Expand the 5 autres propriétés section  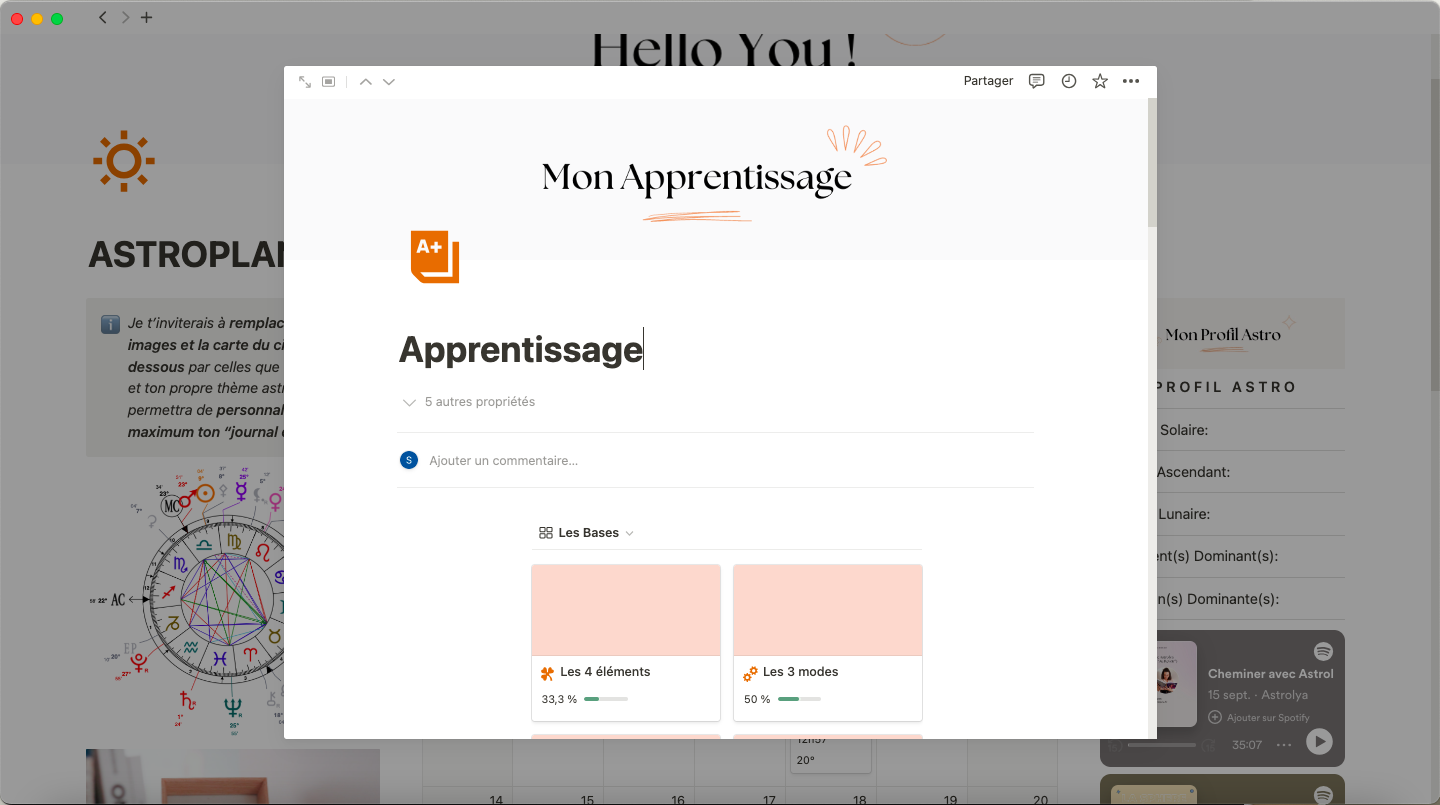tap(470, 402)
